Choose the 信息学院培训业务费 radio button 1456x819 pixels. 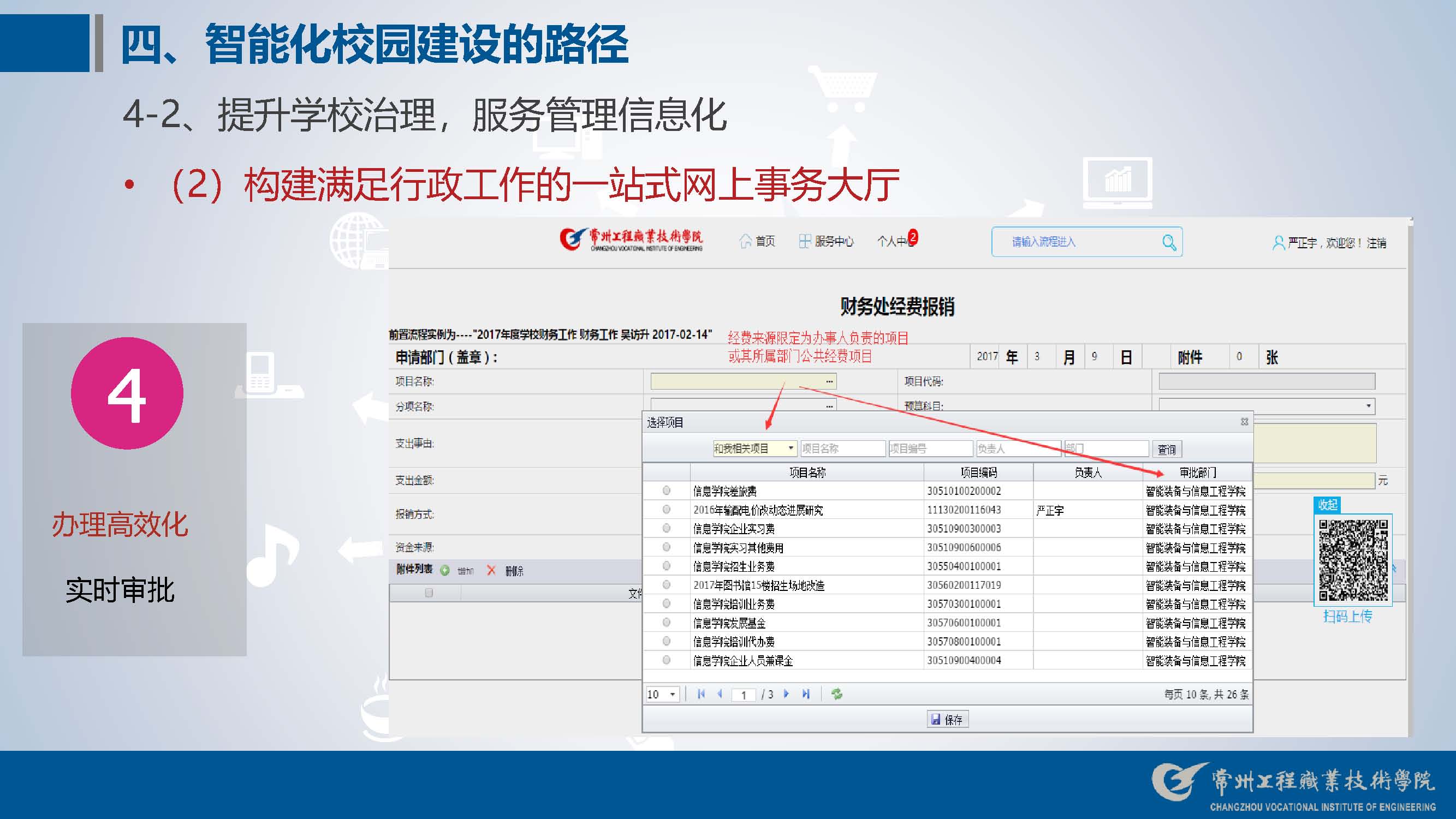(x=667, y=603)
